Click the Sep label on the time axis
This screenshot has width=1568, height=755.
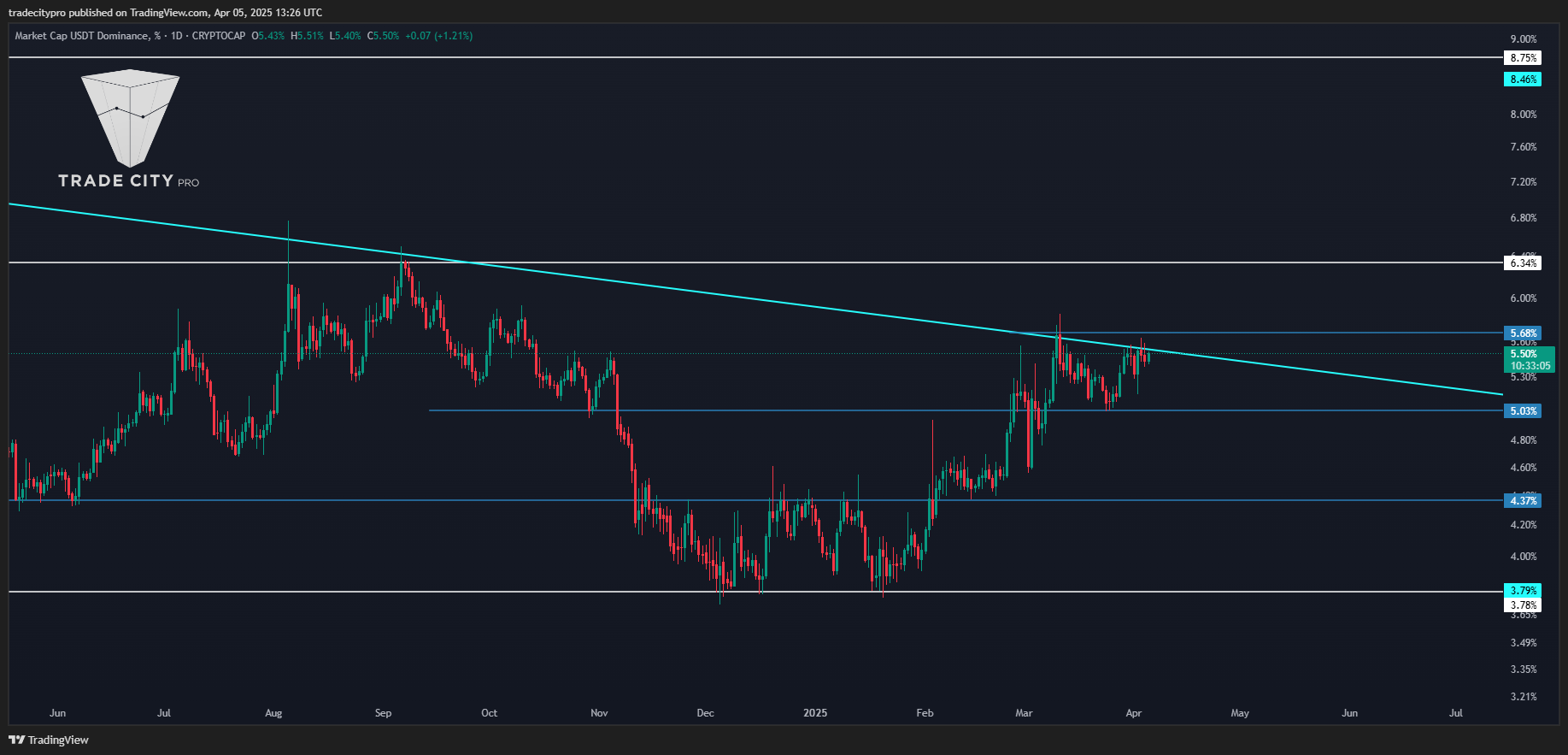click(383, 713)
